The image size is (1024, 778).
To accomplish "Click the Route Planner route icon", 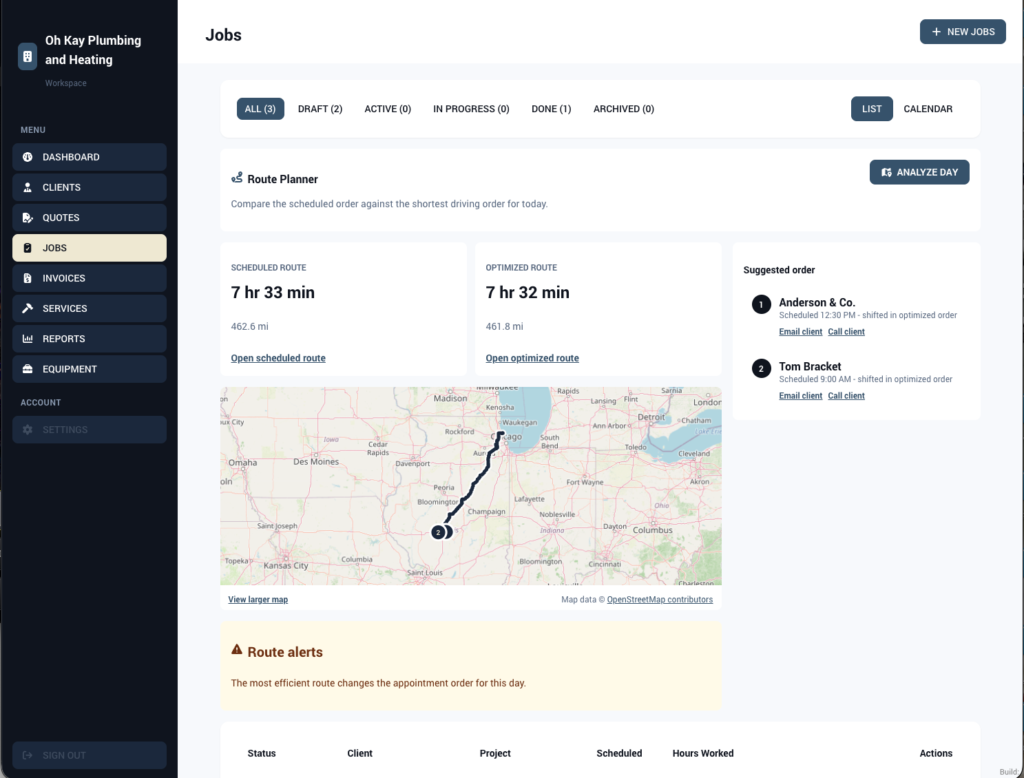I will click(x=237, y=178).
